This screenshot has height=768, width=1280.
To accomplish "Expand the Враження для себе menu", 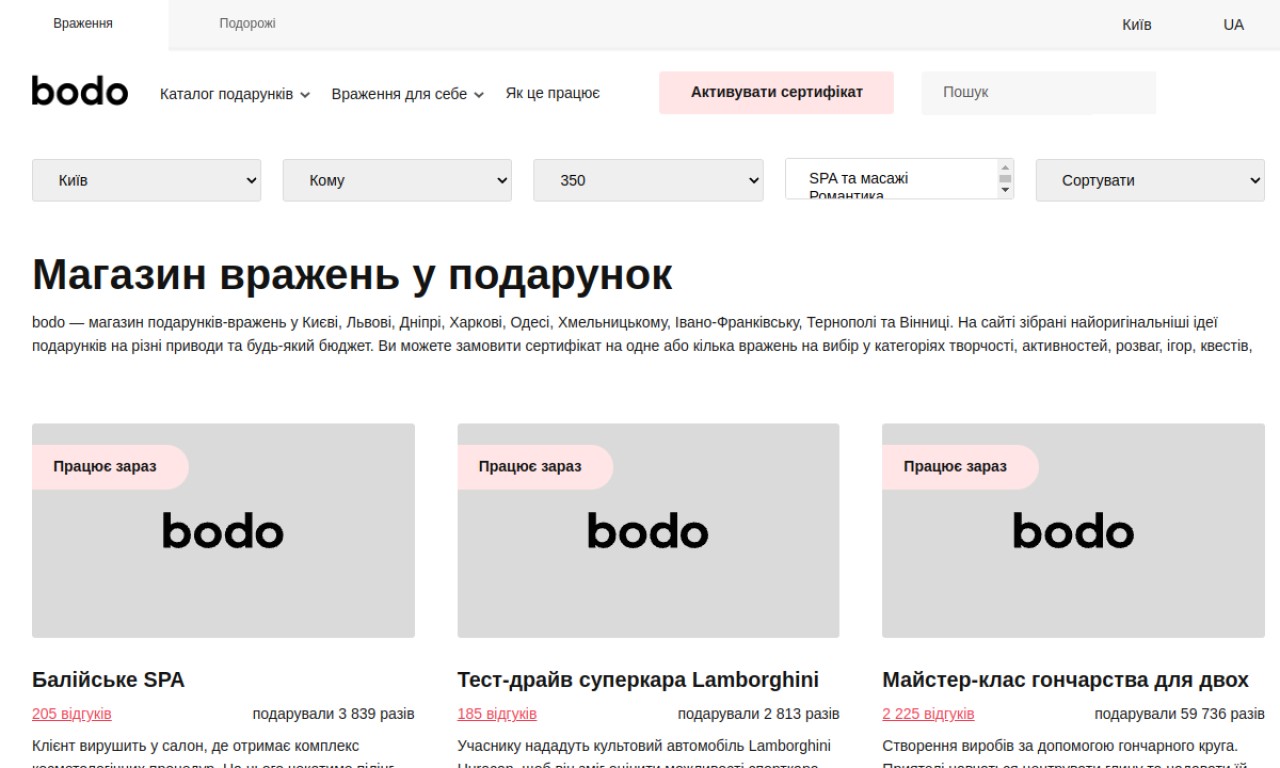I will coord(408,94).
